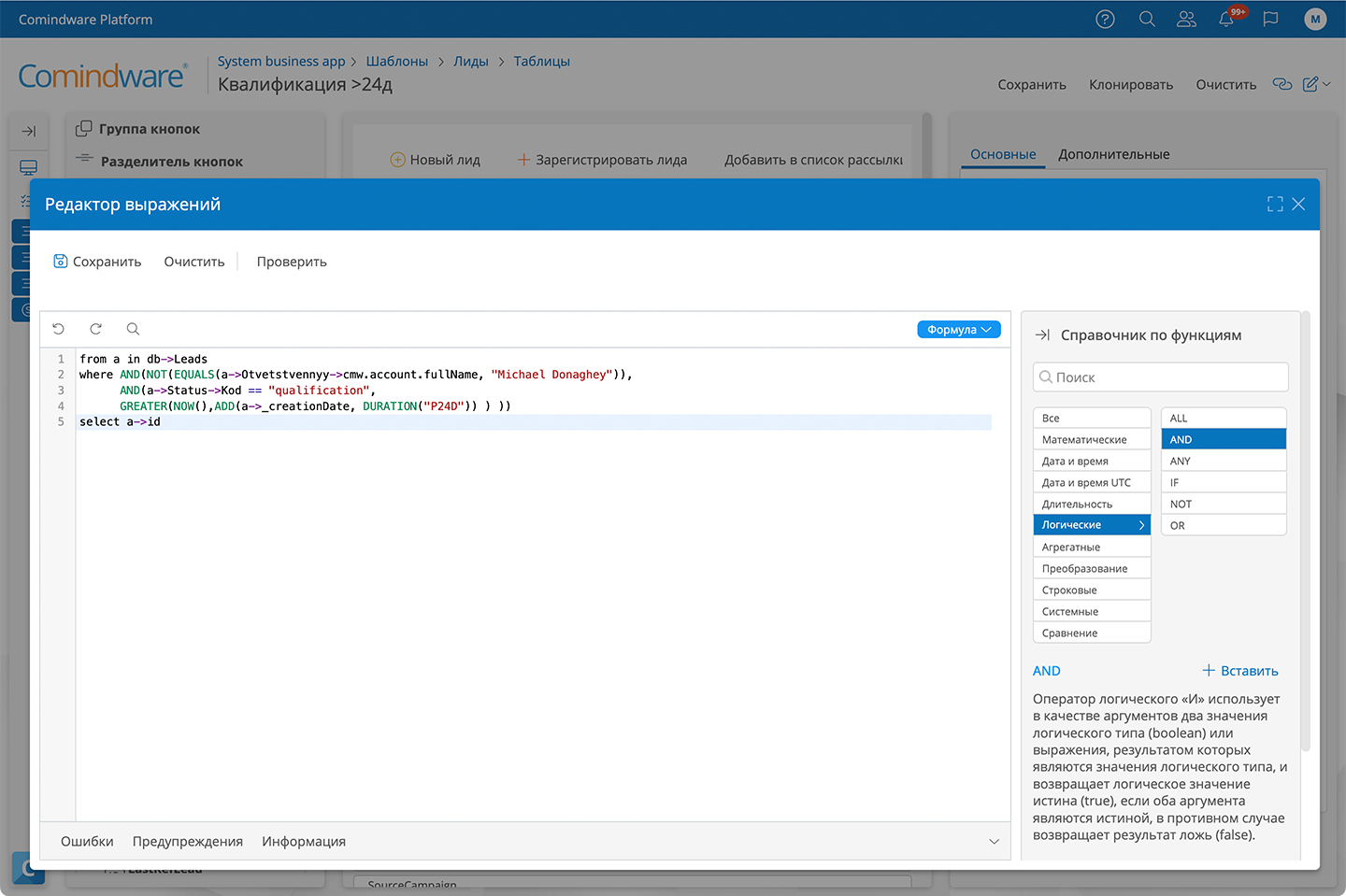Click Проверить to validate expression
This screenshot has width=1346, height=896.
click(x=292, y=262)
